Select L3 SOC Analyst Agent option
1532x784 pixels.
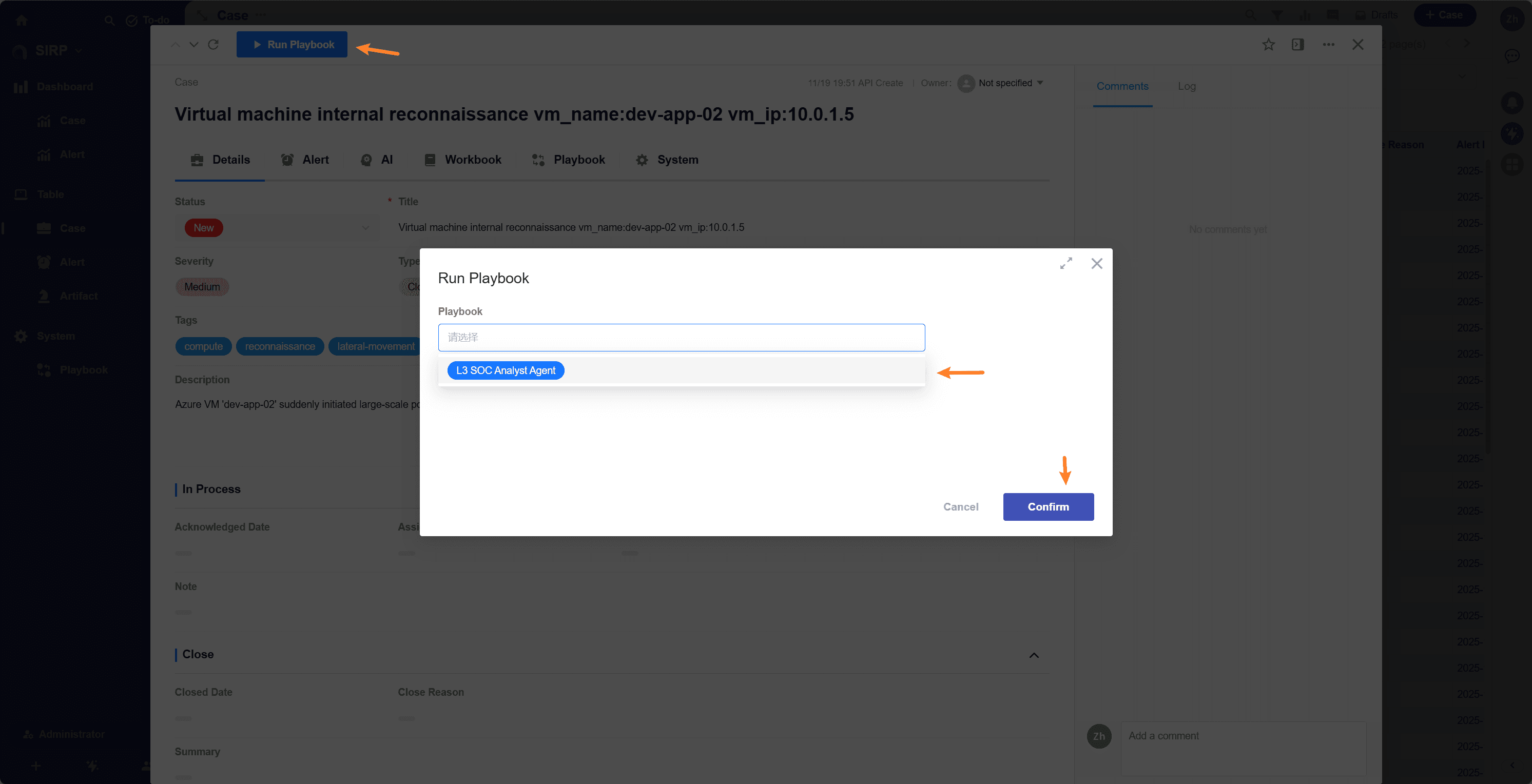tap(506, 370)
